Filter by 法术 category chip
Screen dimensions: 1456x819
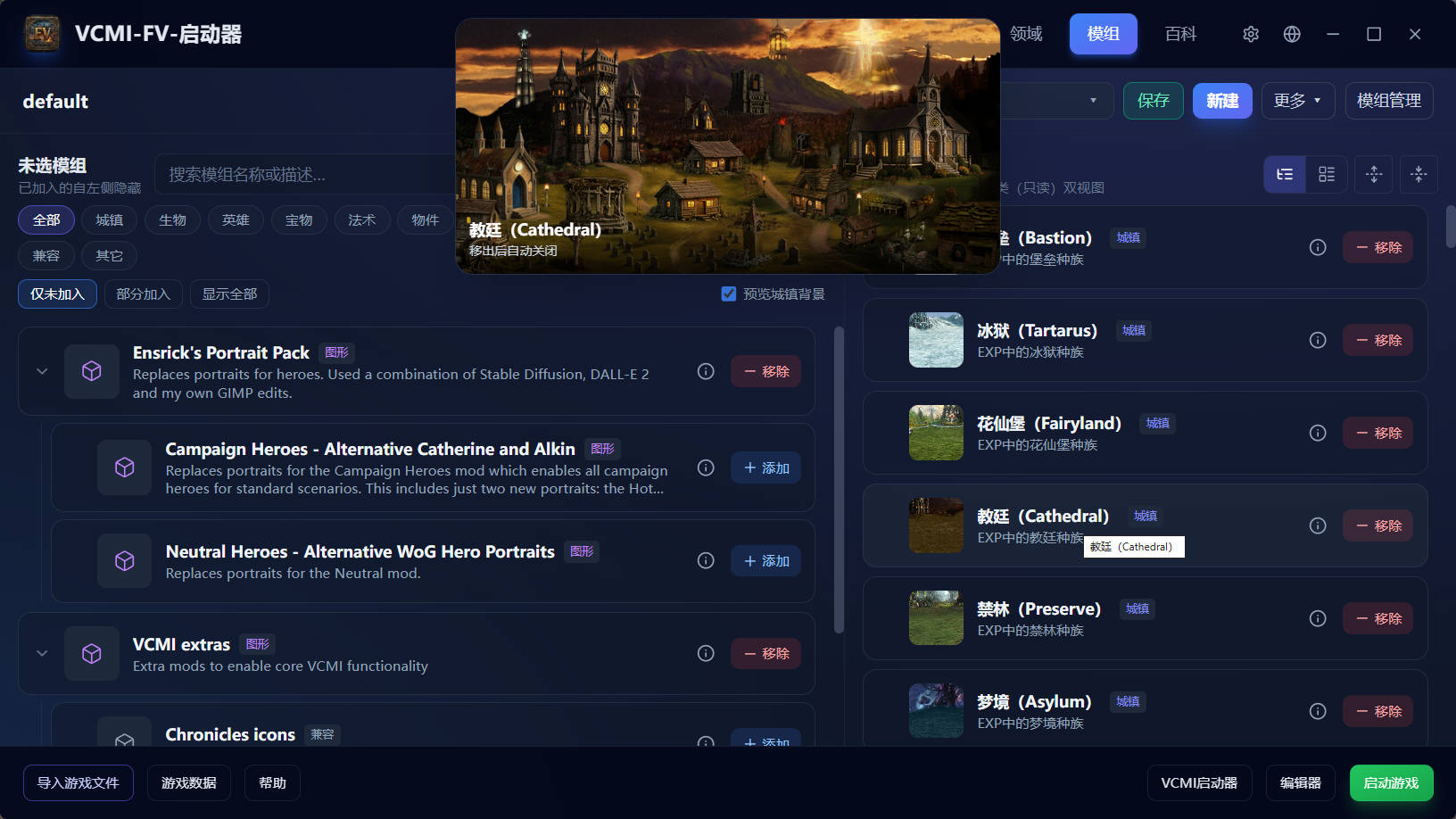pos(362,219)
